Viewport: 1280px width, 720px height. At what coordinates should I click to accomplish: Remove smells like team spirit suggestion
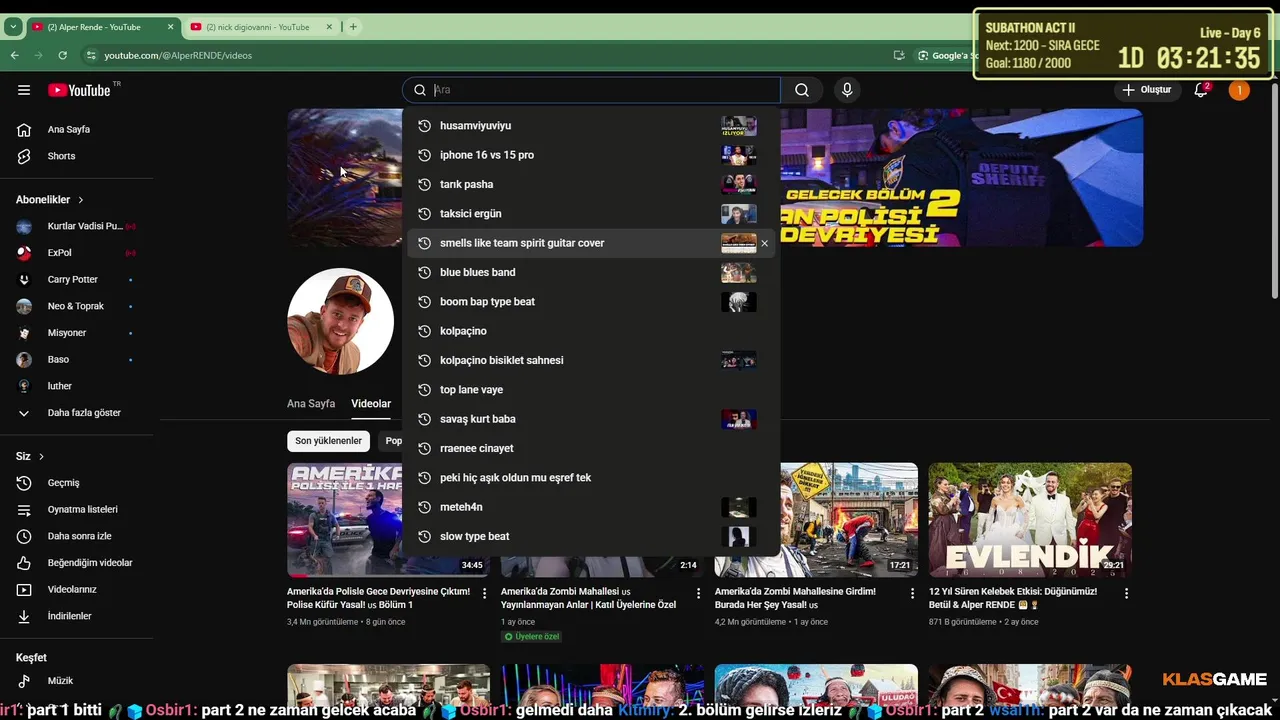point(765,243)
